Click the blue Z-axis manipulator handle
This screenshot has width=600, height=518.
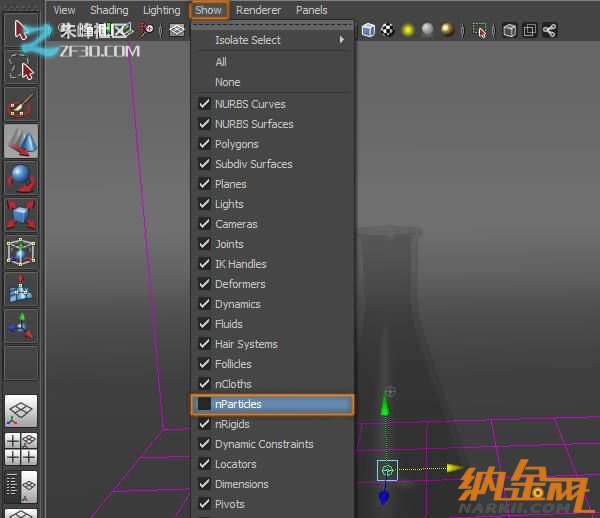coord(383,497)
